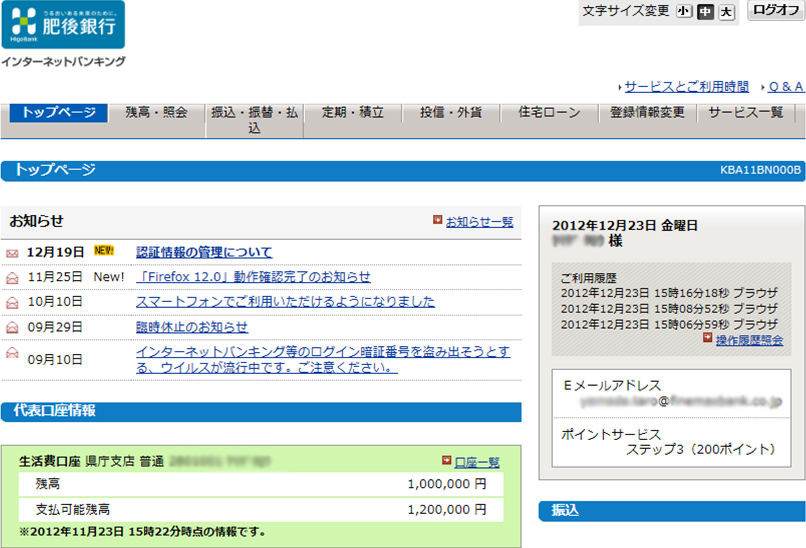Open the 投信・外貨 tab
The height and width of the screenshot is (548, 806).
click(451, 113)
